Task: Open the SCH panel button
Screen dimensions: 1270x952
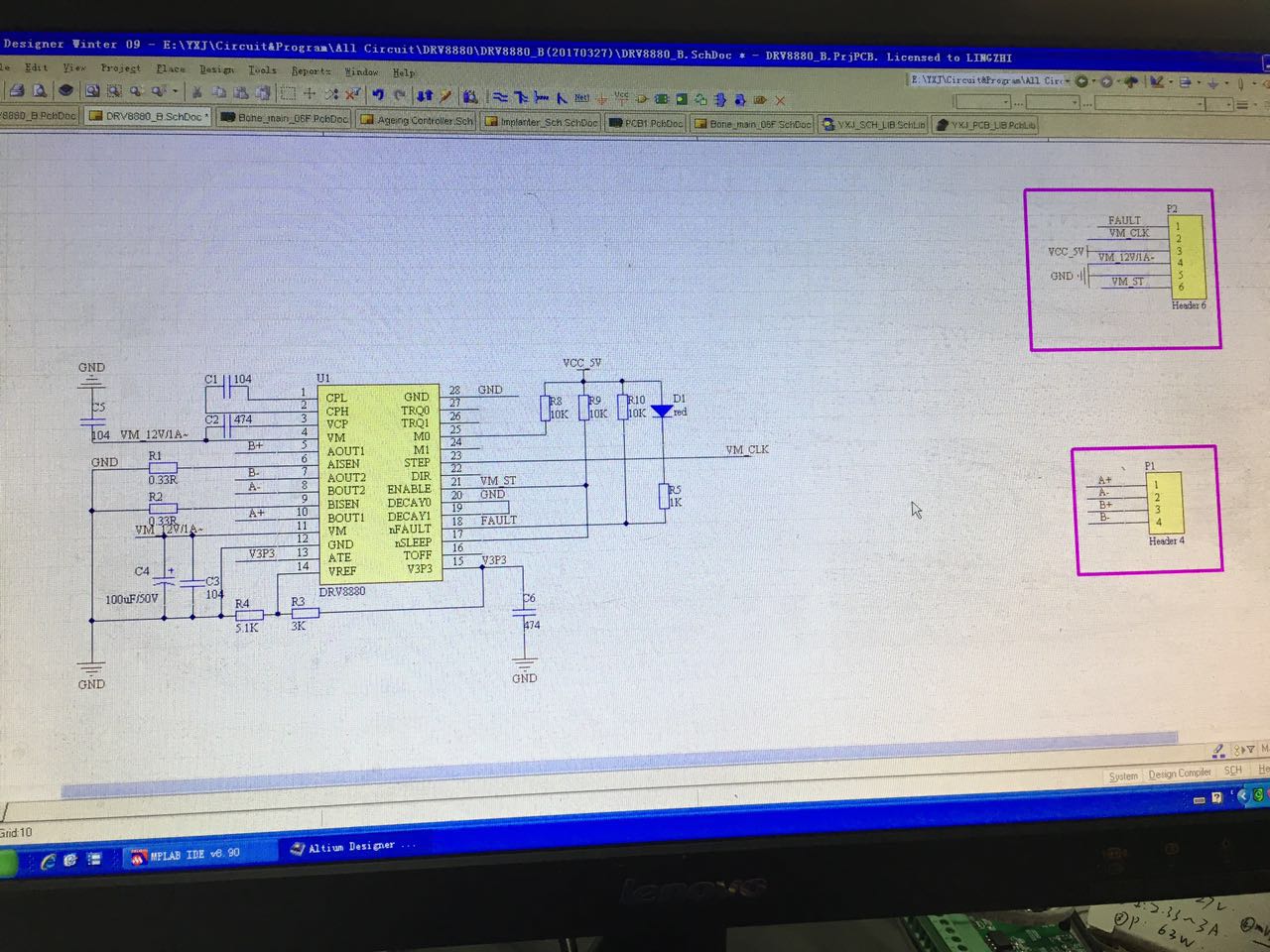Action: pos(1233,771)
